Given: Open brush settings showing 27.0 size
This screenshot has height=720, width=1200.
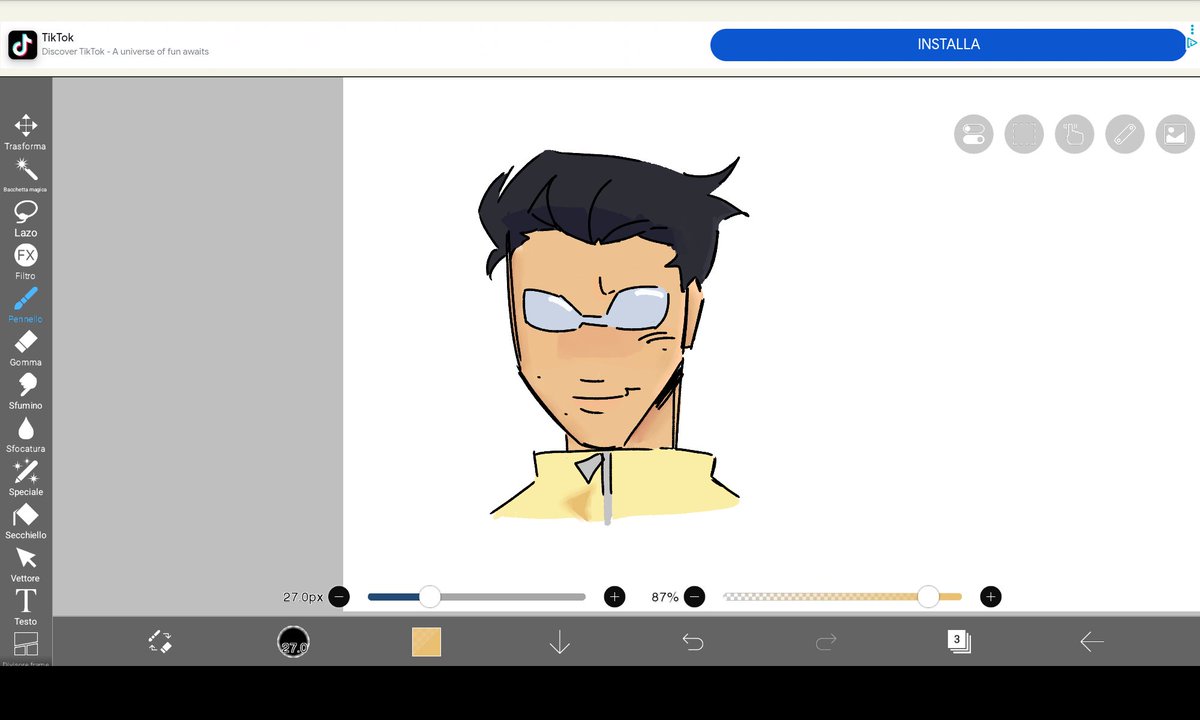Looking at the screenshot, I should 293,642.
